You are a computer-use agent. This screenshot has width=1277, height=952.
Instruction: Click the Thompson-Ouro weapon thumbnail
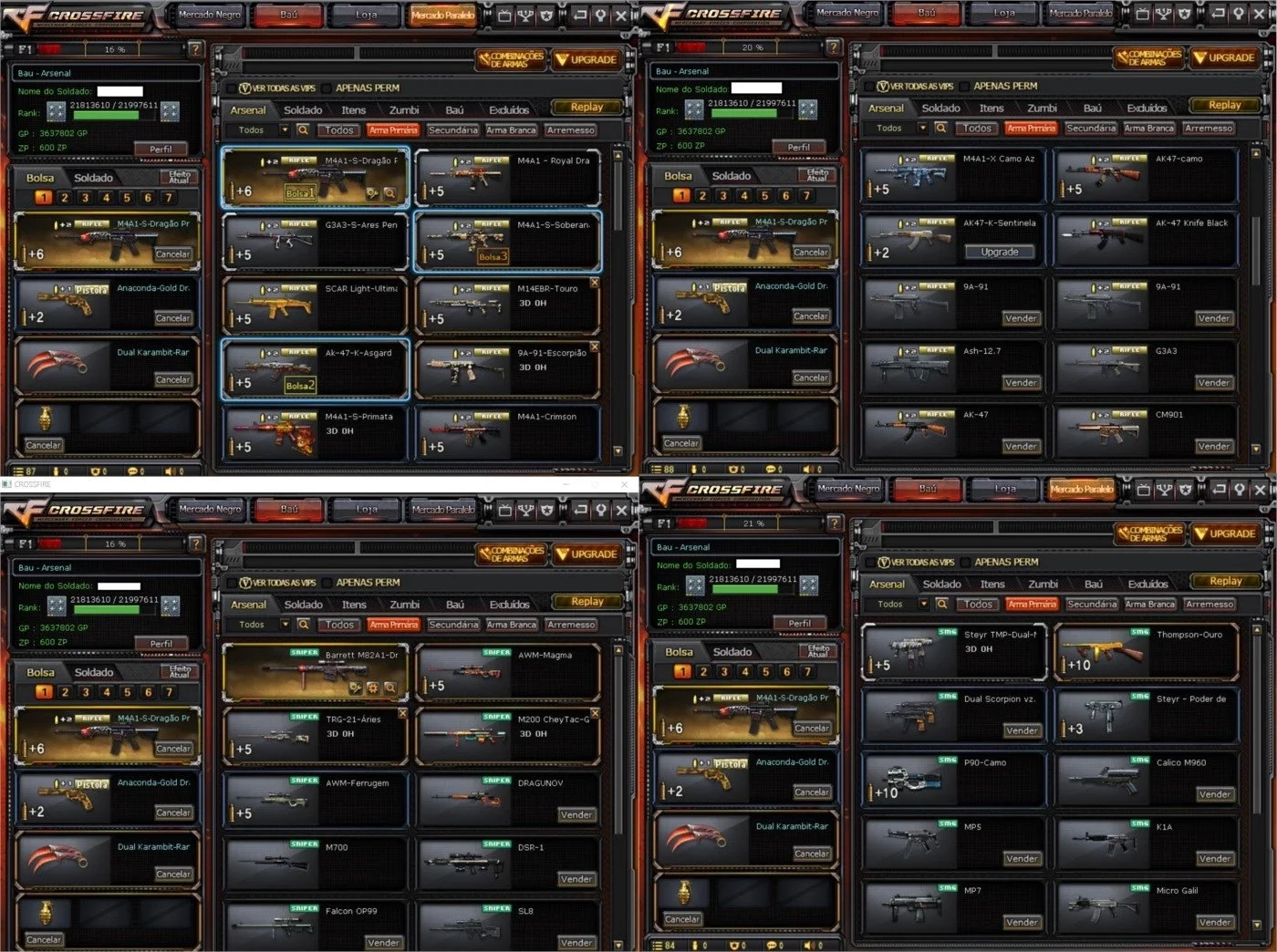[1106, 651]
